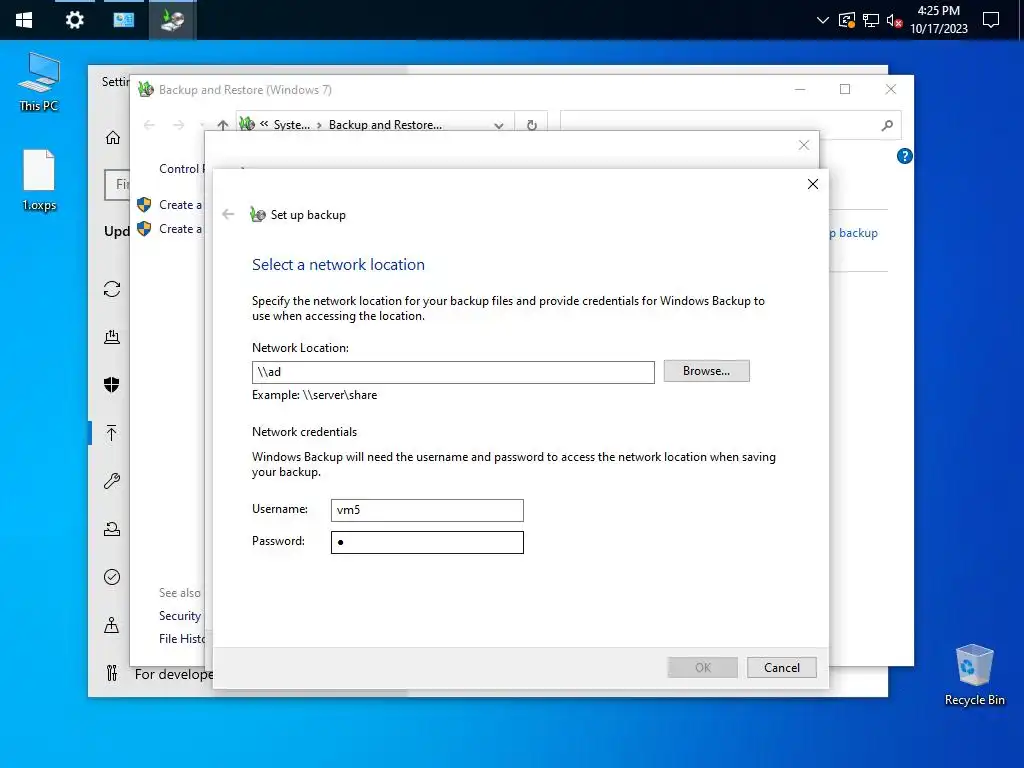Open Activation checkmark icon in Settings sidebar
This screenshot has height=768, width=1024.
tap(112, 577)
